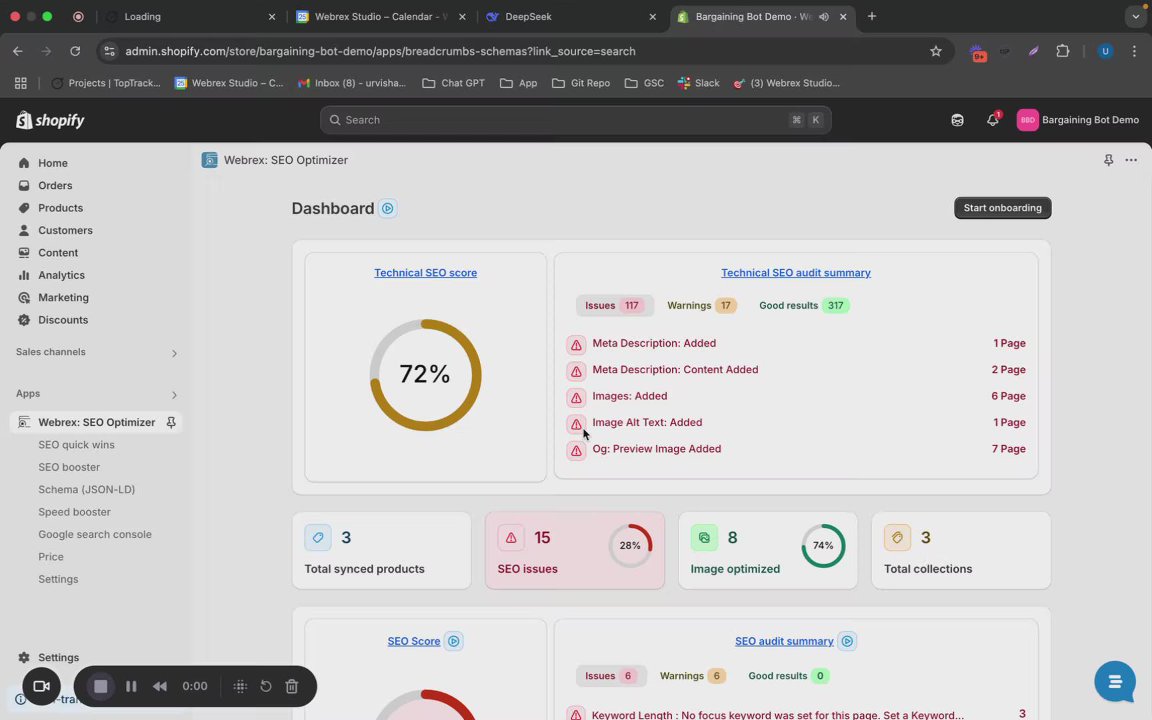Viewport: 1152px width, 720px height.
Task: Open the Products tag icon
Action: [x=24, y=208]
